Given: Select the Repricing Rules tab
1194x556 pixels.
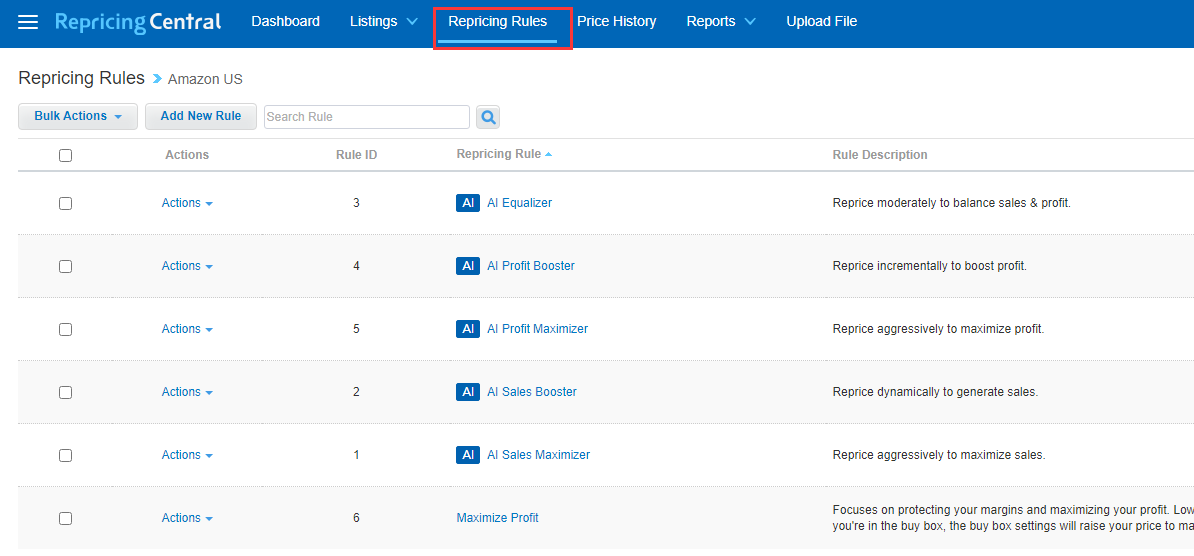Looking at the screenshot, I should [x=497, y=21].
